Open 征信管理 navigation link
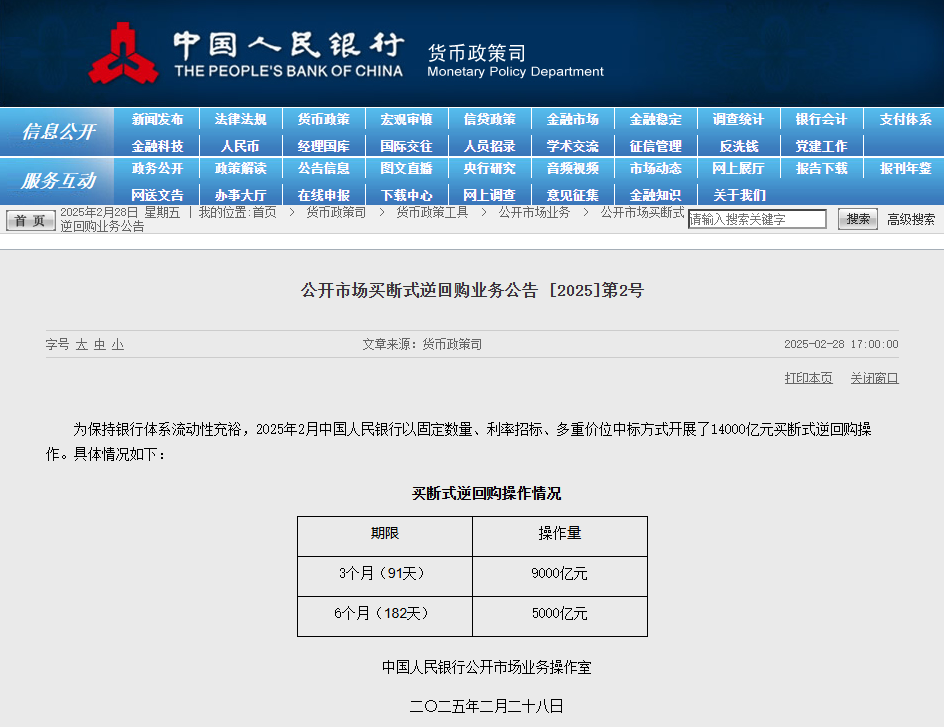The height and width of the screenshot is (727, 944). click(656, 146)
